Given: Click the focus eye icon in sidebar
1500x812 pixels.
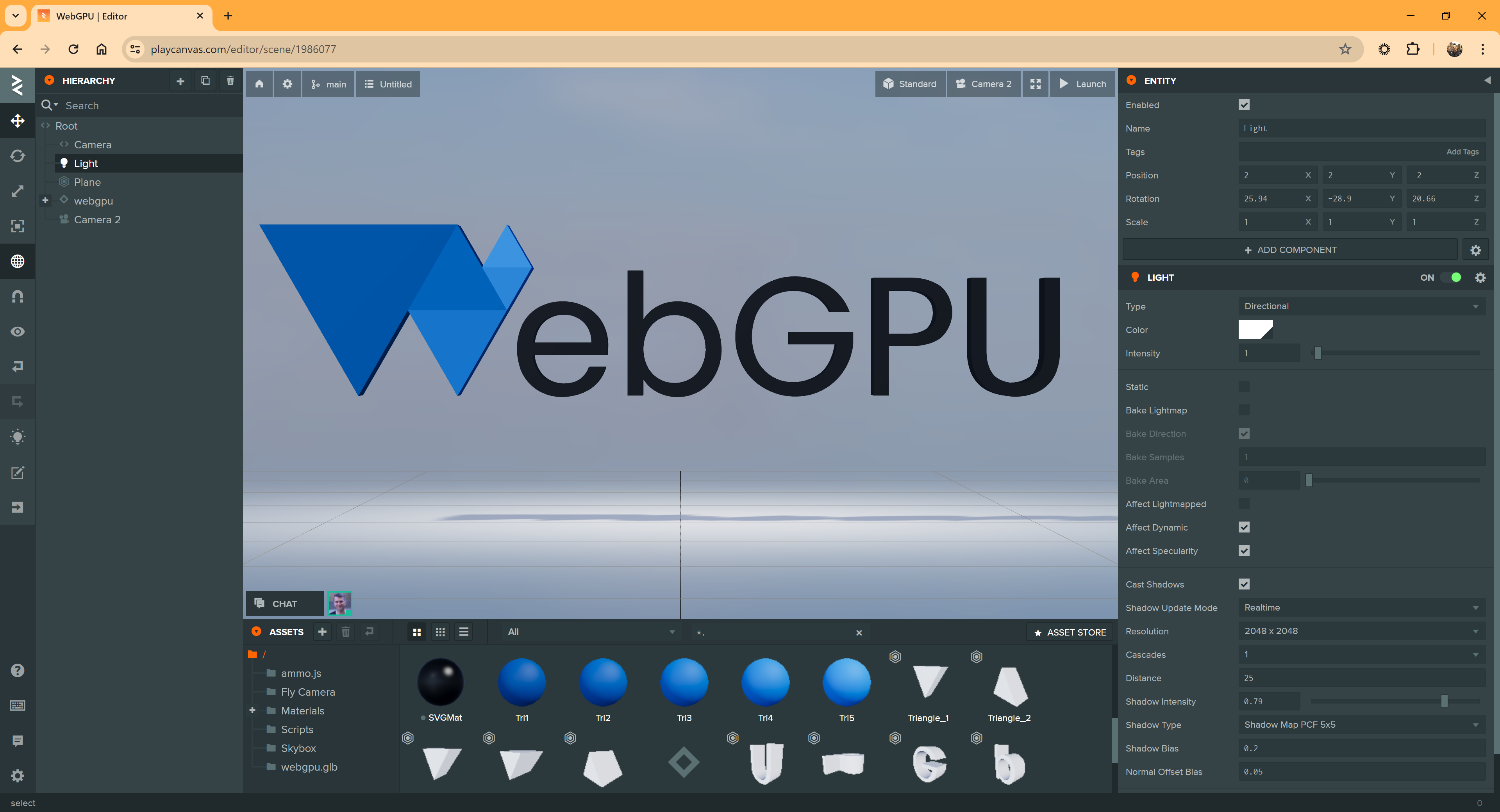Looking at the screenshot, I should point(18,331).
